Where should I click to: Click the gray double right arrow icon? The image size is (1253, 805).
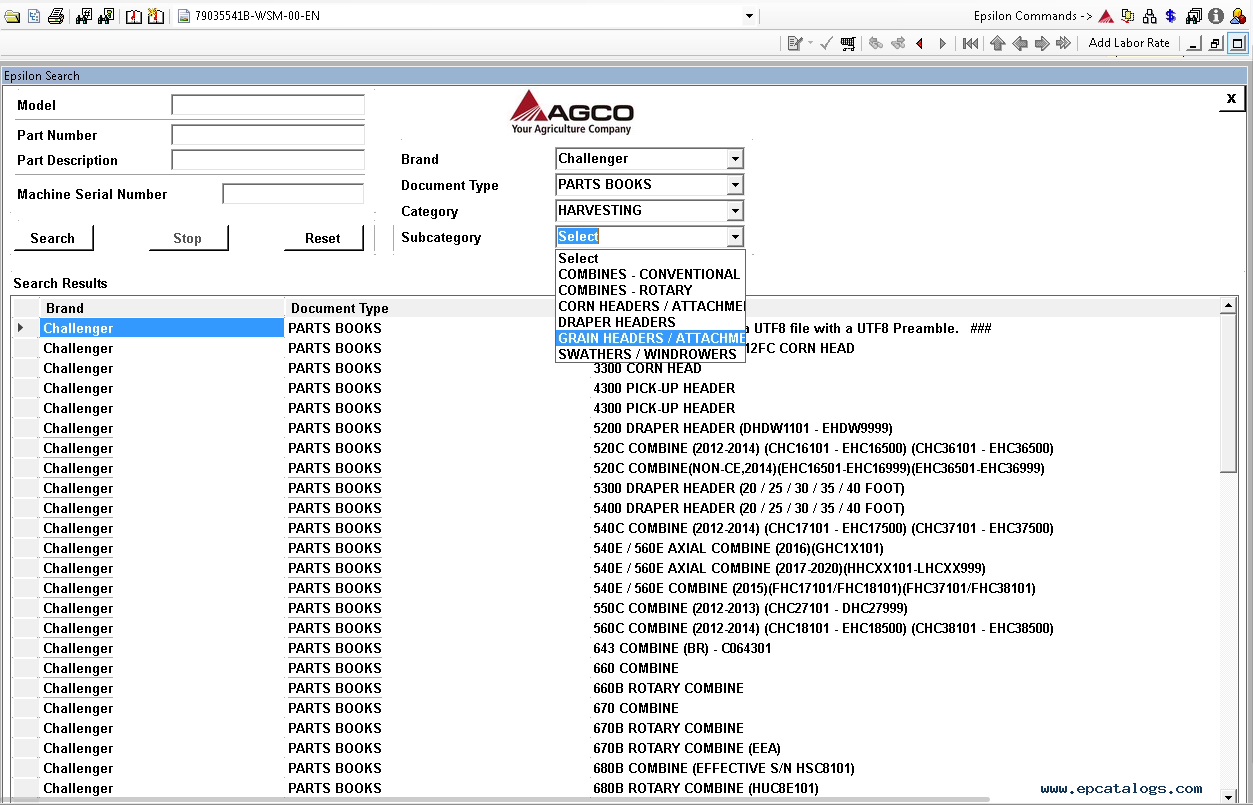(1064, 43)
